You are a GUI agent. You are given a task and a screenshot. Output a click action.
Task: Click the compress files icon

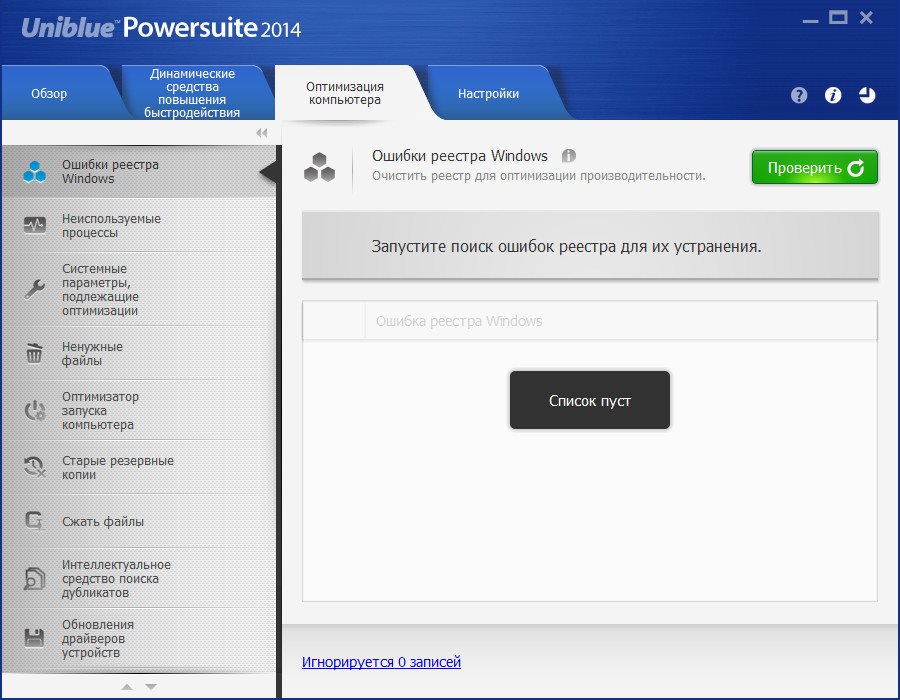34,521
